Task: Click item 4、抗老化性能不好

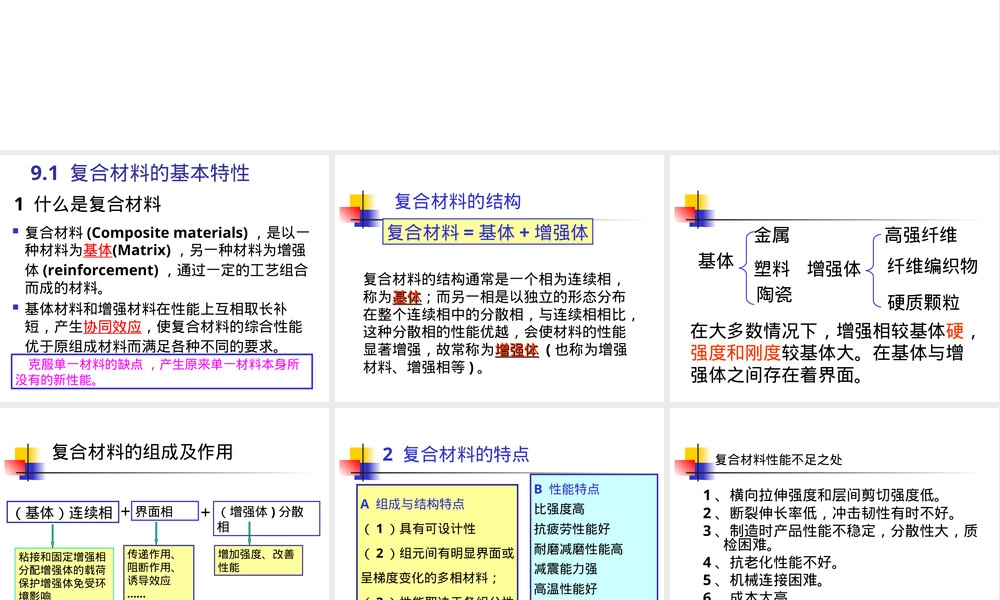Action: 771,562
